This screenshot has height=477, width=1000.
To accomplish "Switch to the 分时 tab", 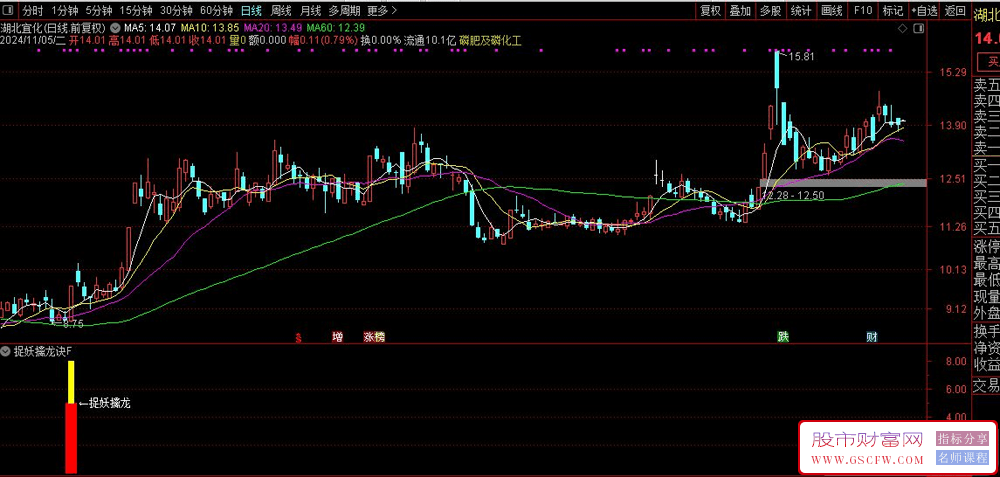I will (x=32, y=10).
